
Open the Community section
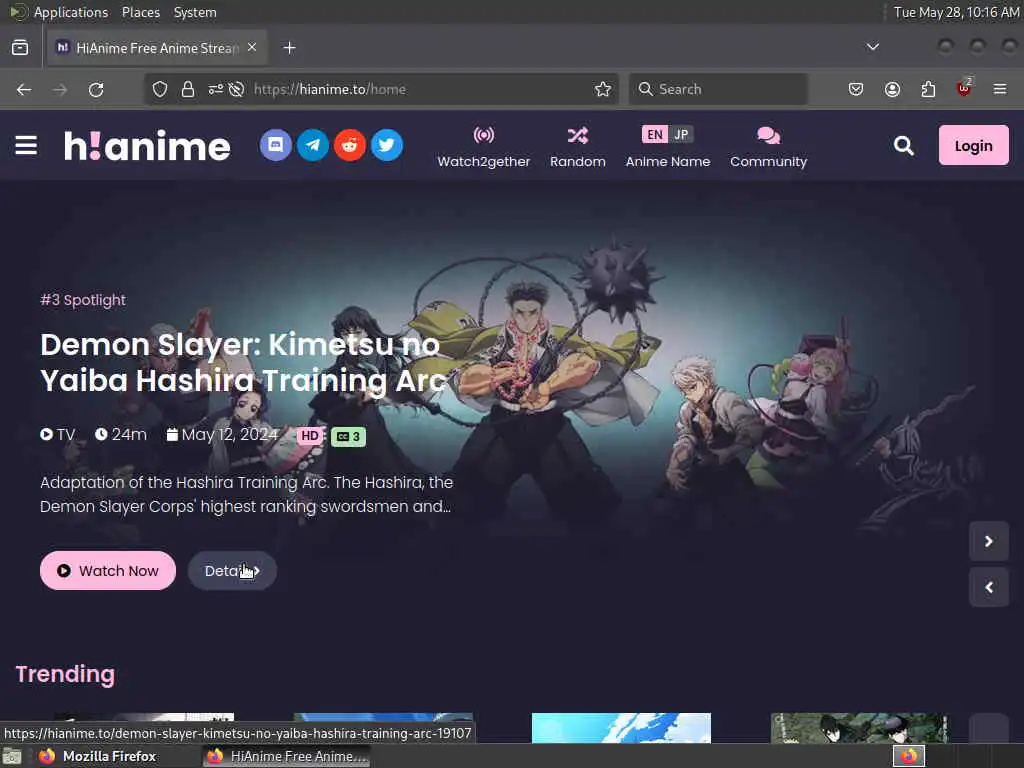(x=768, y=148)
